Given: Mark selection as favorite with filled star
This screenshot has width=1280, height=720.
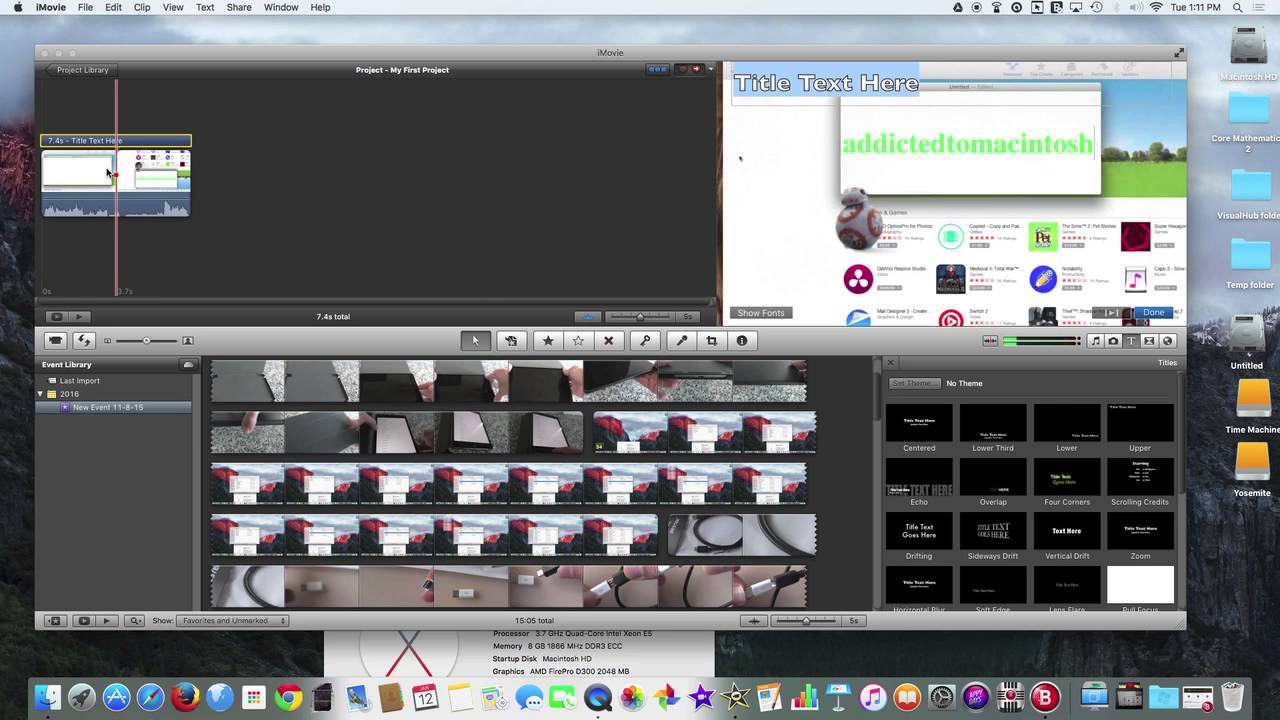Looking at the screenshot, I should [548, 341].
